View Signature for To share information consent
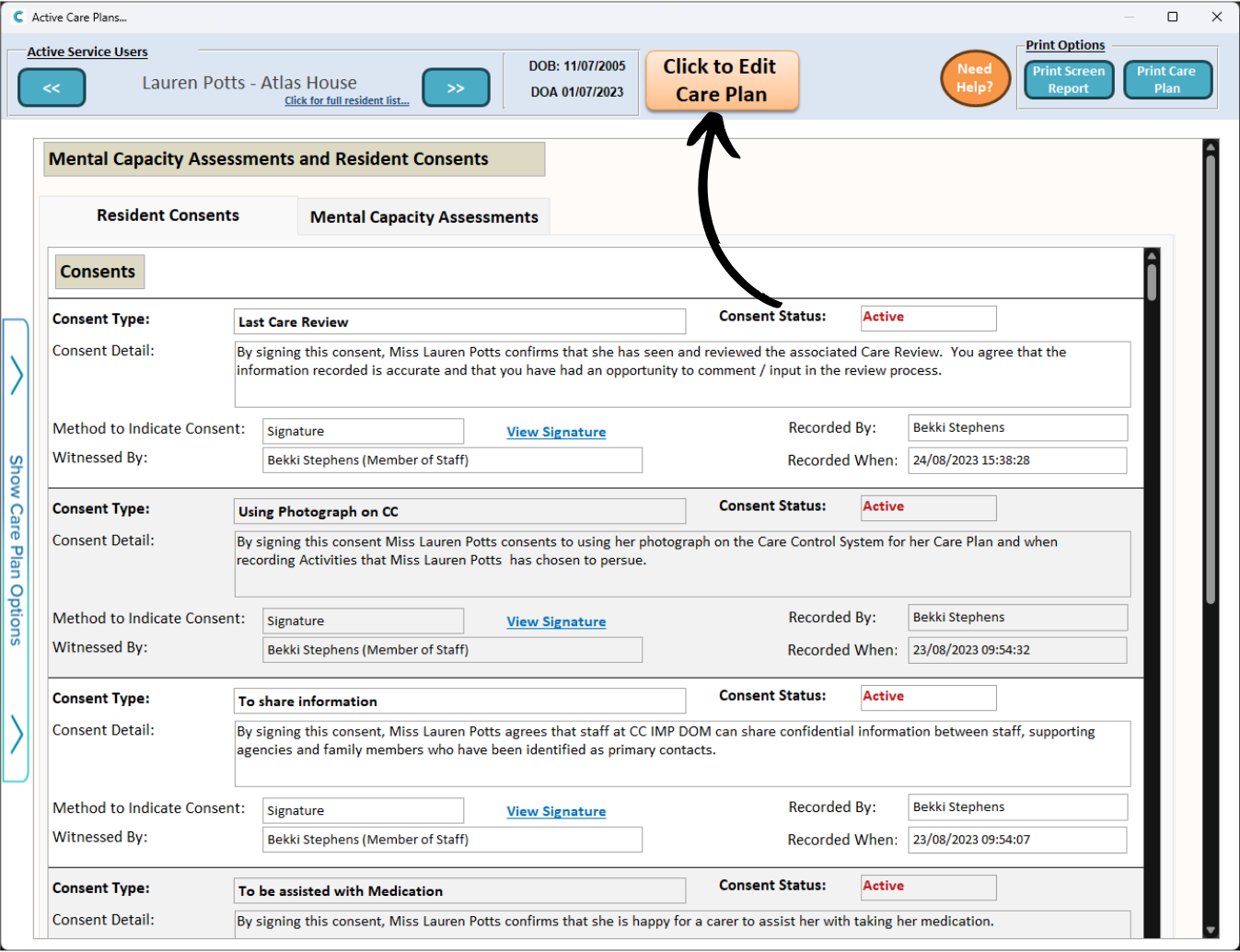This screenshot has width=1240, height=952. [x=556, y=811]
